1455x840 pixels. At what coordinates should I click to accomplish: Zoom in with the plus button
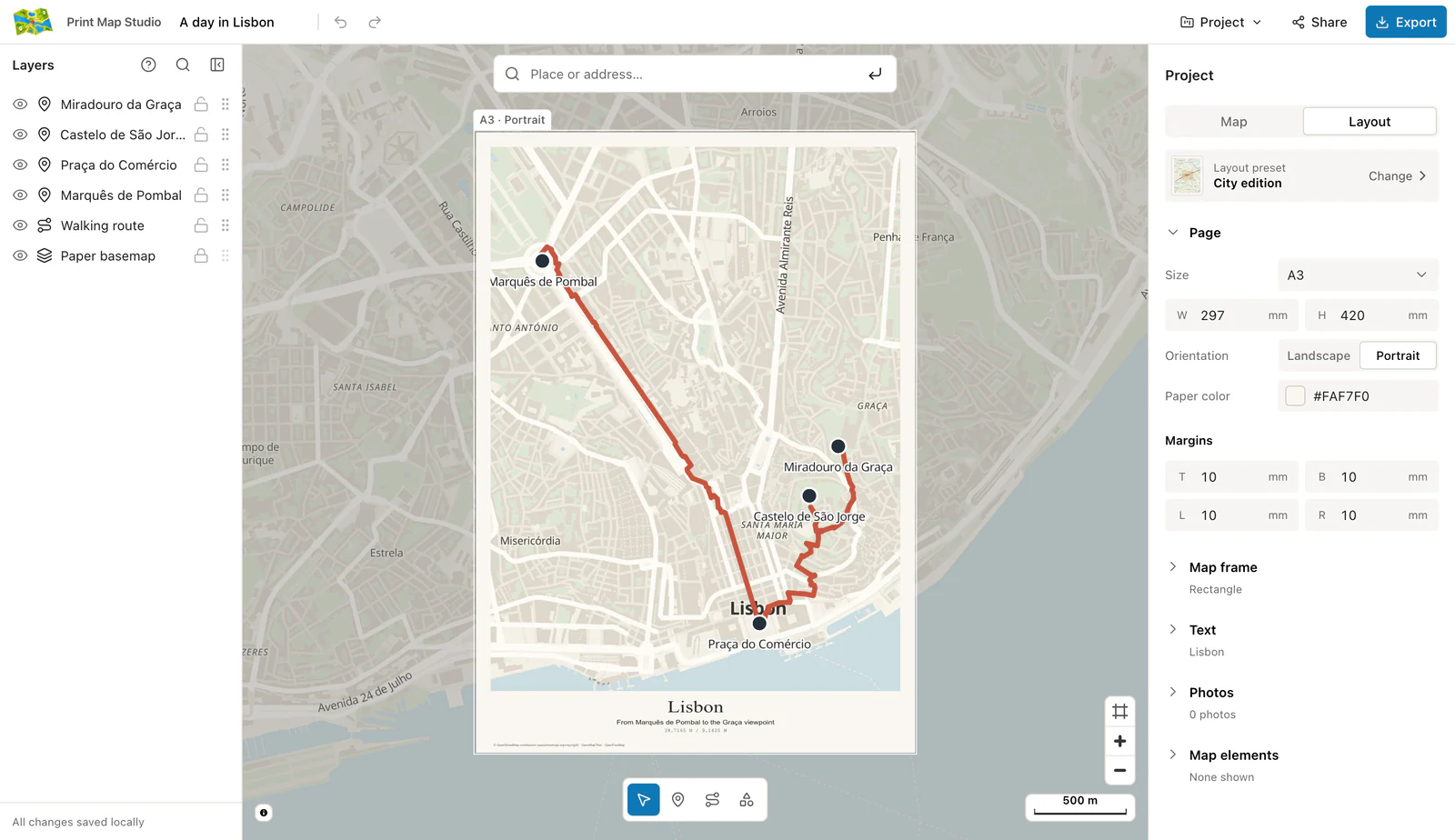[1120, 741]
